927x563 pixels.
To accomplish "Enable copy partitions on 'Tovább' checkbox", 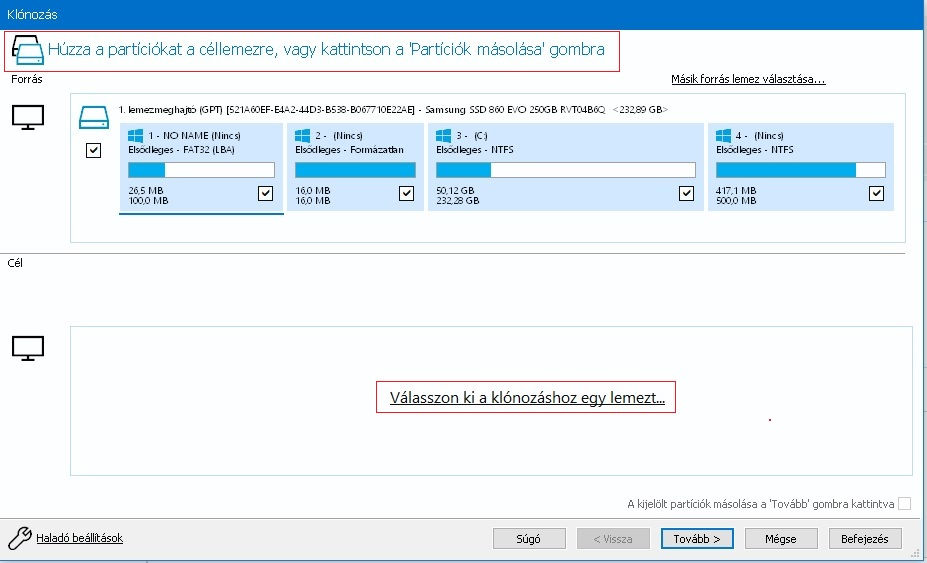I will click(904, 504).
